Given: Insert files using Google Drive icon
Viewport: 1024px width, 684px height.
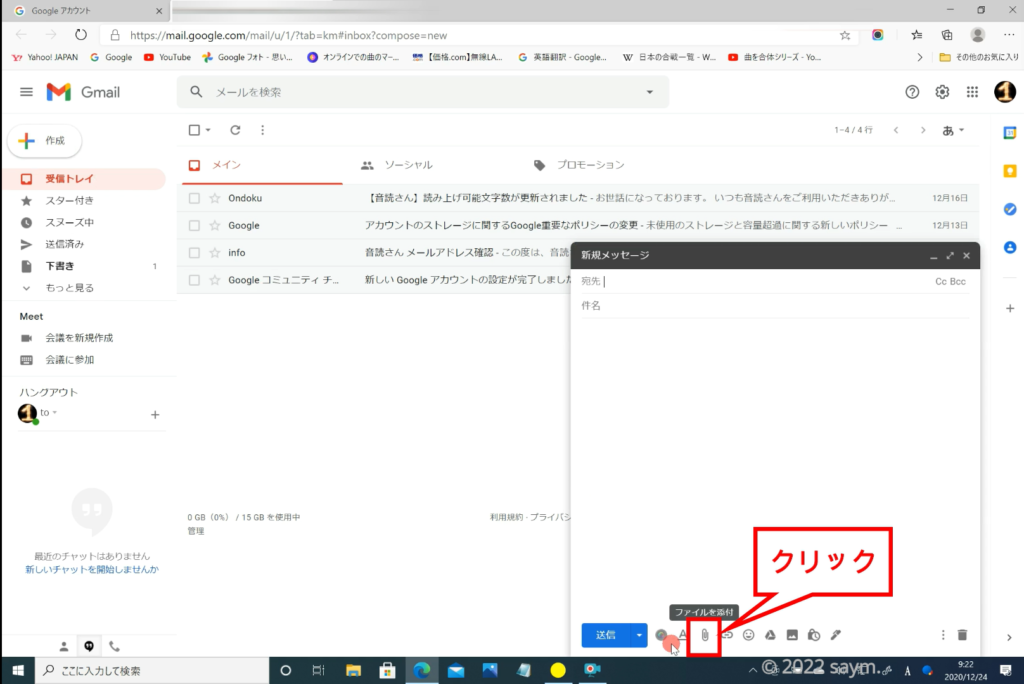Looking at the screenshot, I should [x=771, y=635].
